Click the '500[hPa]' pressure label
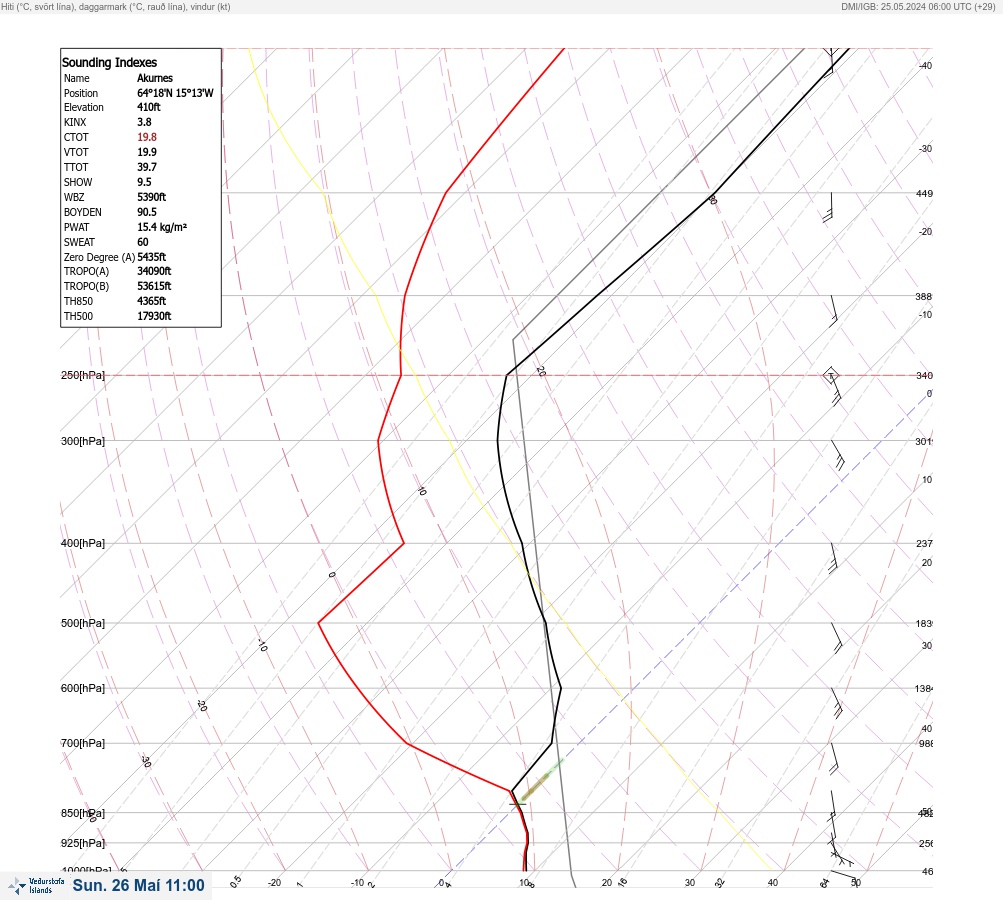This screenshot has height=900, width=1003. pyautogui.click(x=83, y=623)
